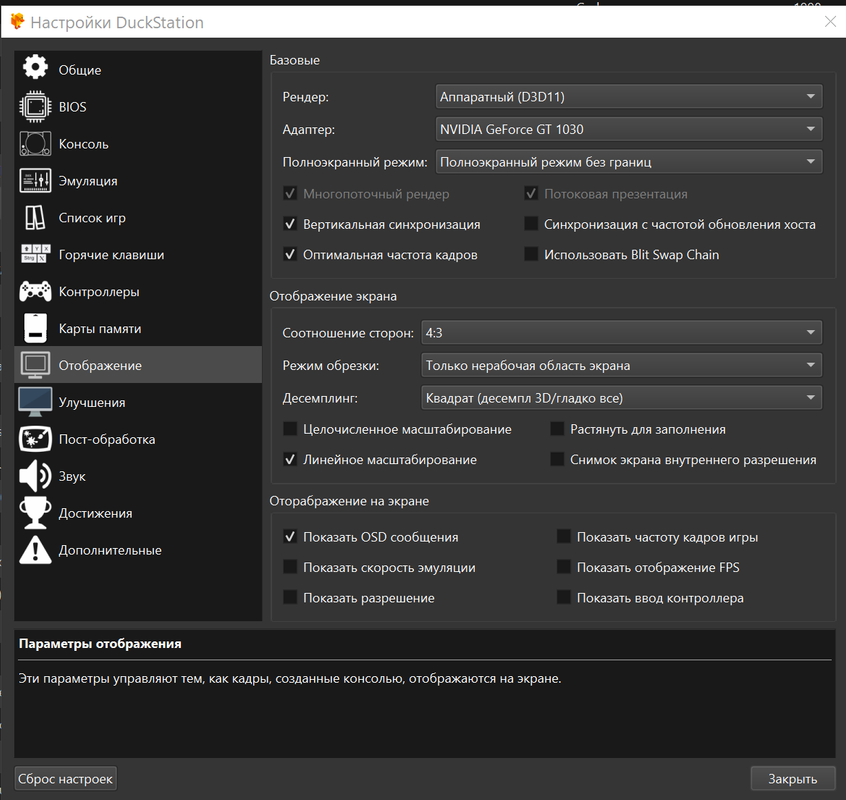Select Консоль in the sidebar
846x800 pixels.
tap(138, 143)
